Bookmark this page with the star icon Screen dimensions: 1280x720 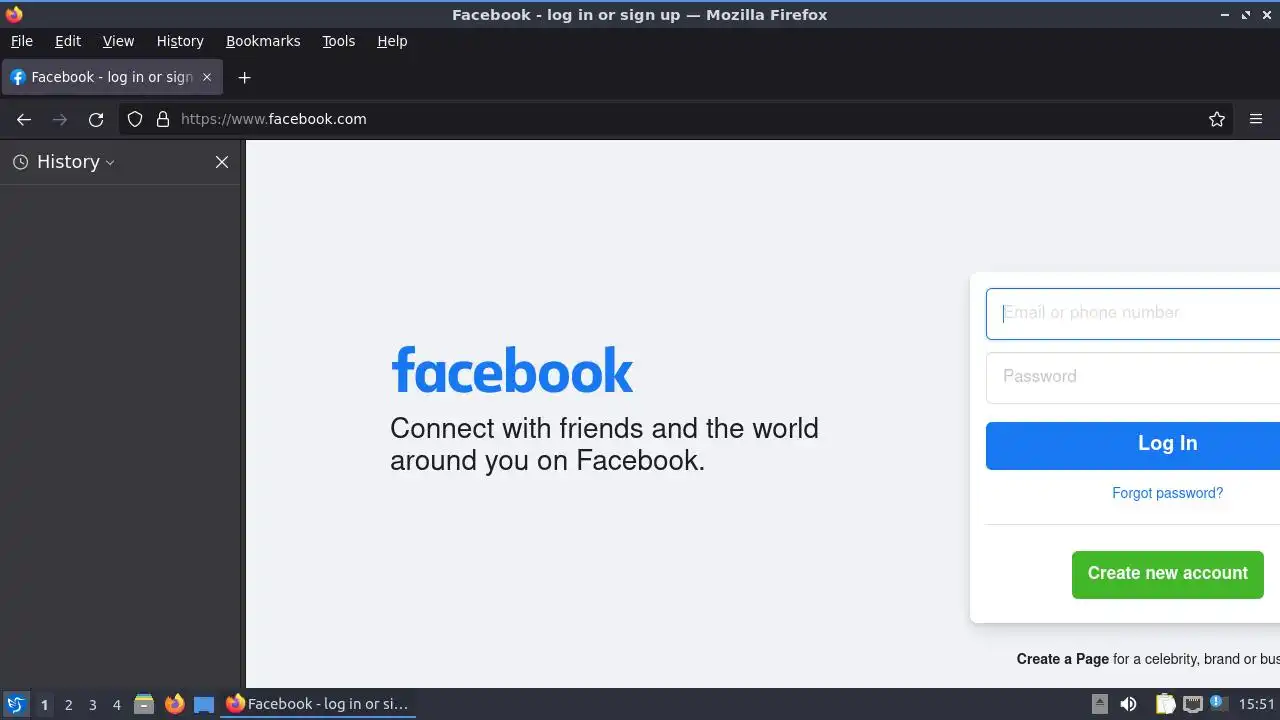point(1217,119)
